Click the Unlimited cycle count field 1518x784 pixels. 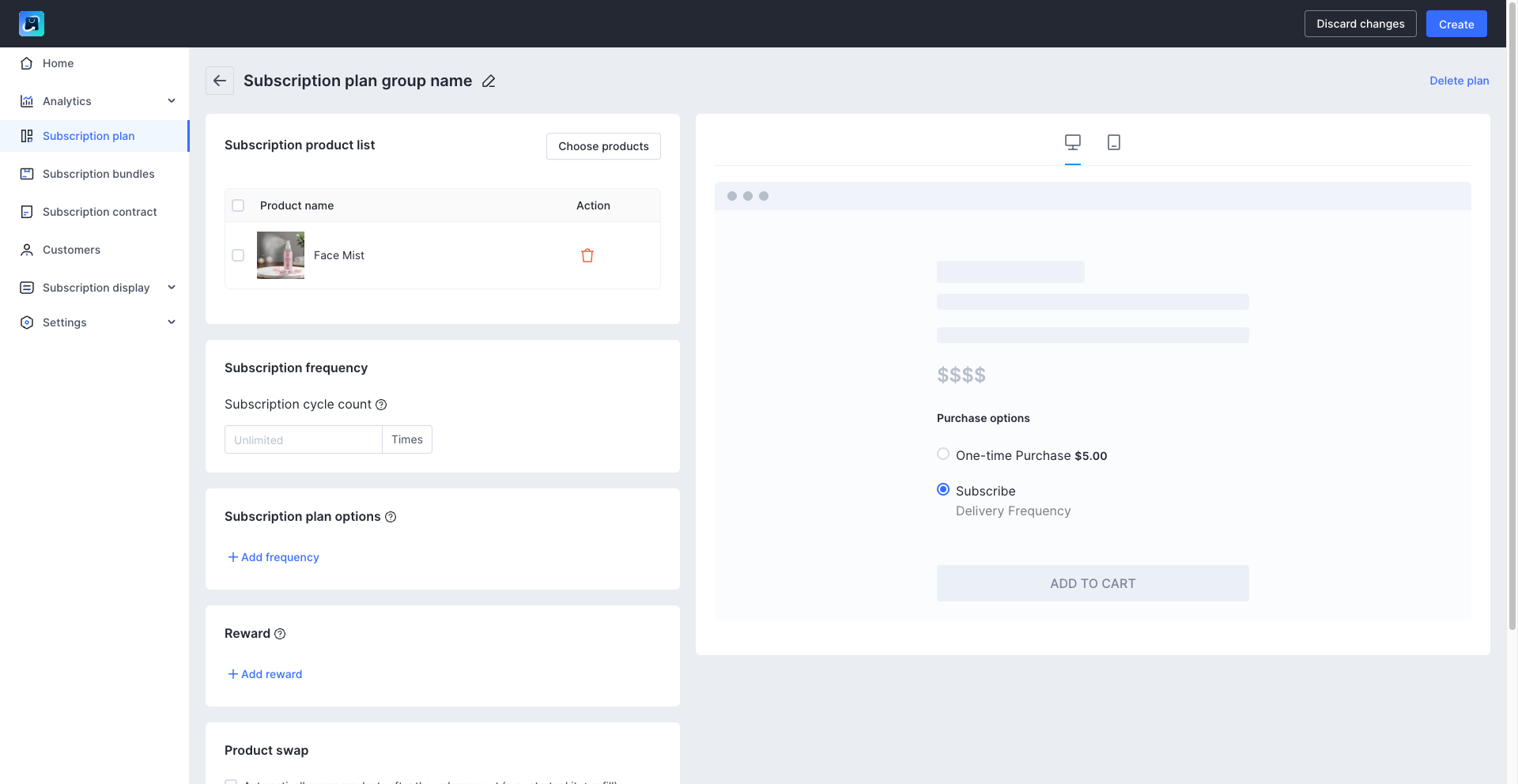click(304, 439)
